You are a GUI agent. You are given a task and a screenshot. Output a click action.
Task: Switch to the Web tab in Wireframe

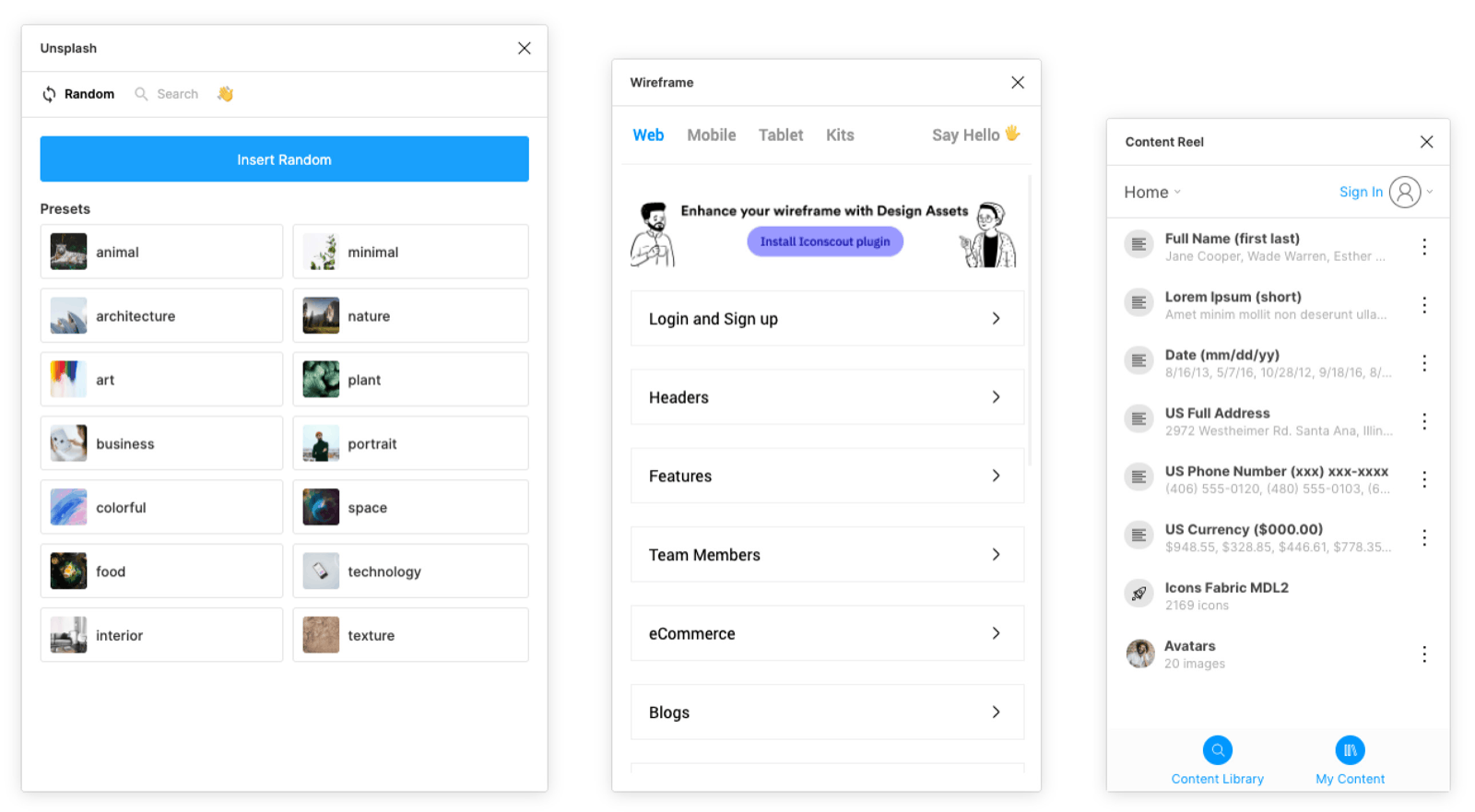(648, 135)
